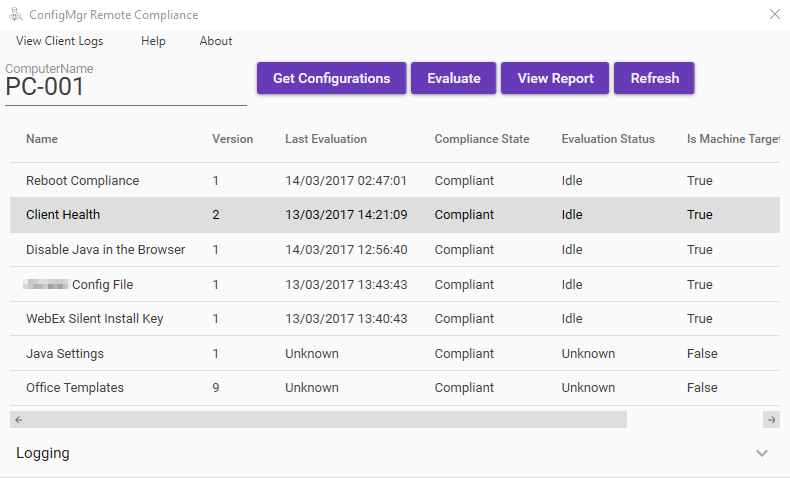Click the horizontal scrollbar right arrow

coord(771,420)
